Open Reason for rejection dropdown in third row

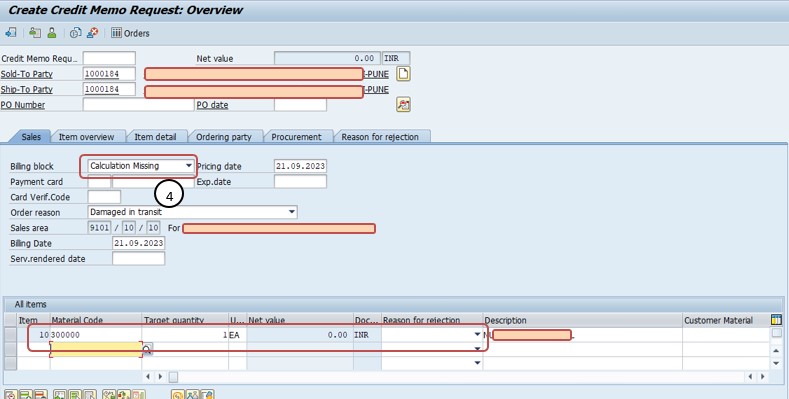477,363
